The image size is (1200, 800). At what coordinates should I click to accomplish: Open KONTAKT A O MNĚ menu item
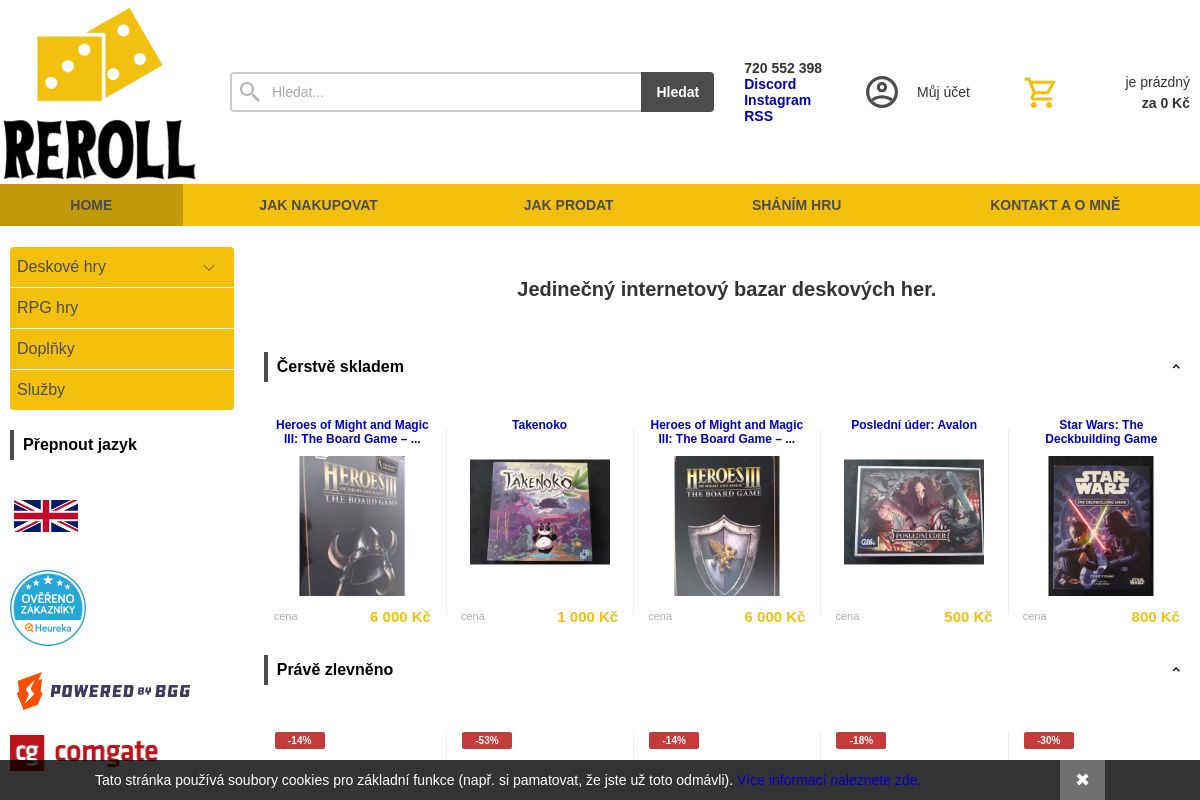pyautogui.click(x=1055, y=205)
